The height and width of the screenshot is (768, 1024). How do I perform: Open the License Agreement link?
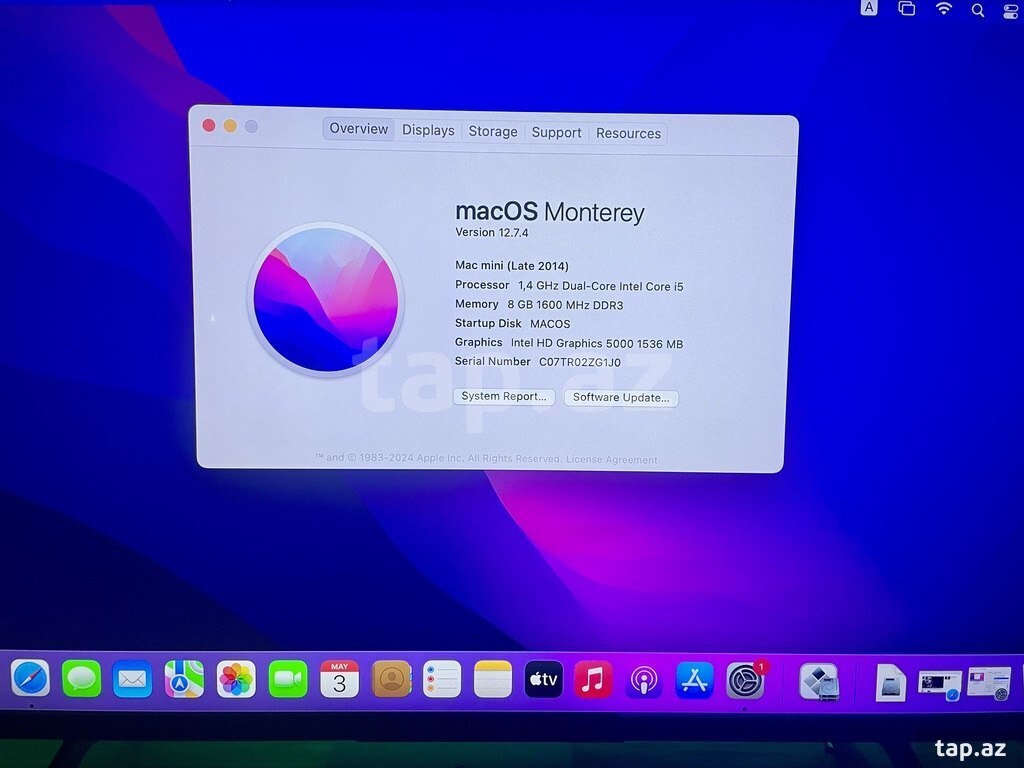(x=612, y=460)
